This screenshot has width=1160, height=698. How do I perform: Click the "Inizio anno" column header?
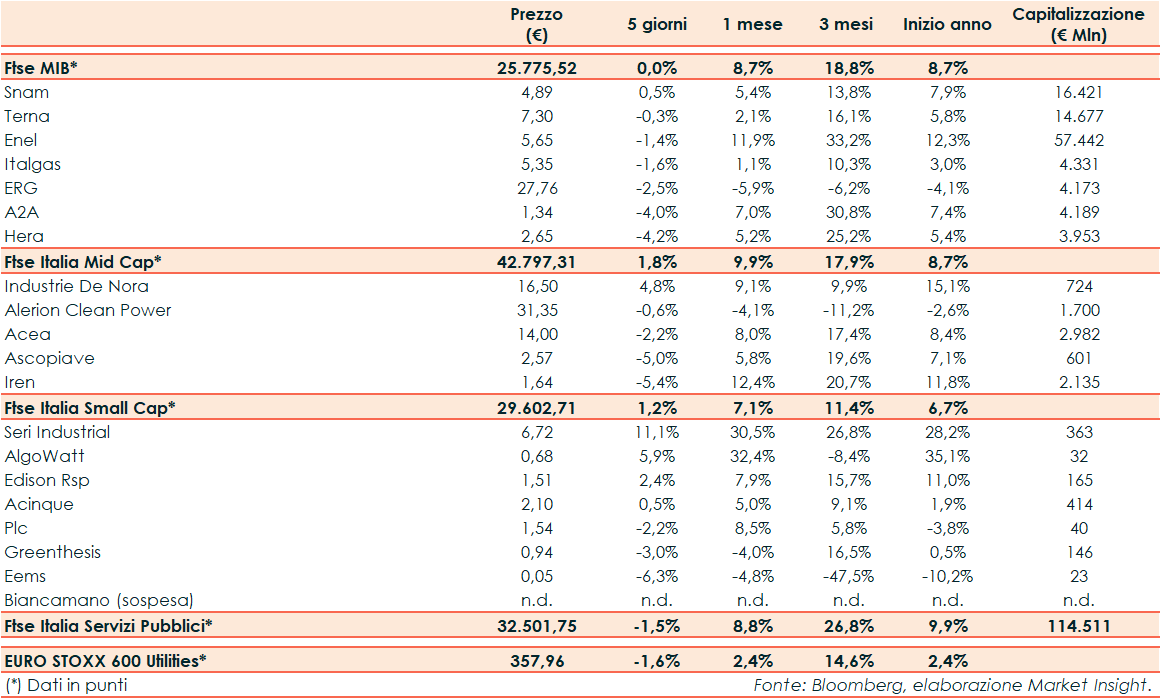pos(947,25)
